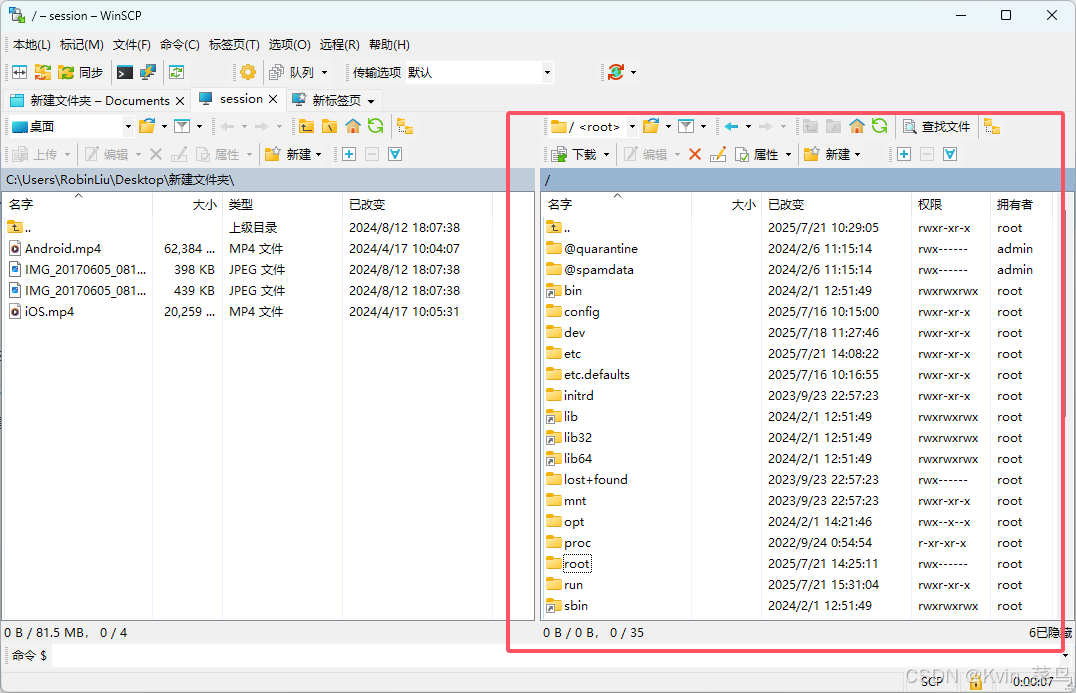Sort remote panel by 权限 column
This screenshot has width=1076, height=693.
click(951, 204)
